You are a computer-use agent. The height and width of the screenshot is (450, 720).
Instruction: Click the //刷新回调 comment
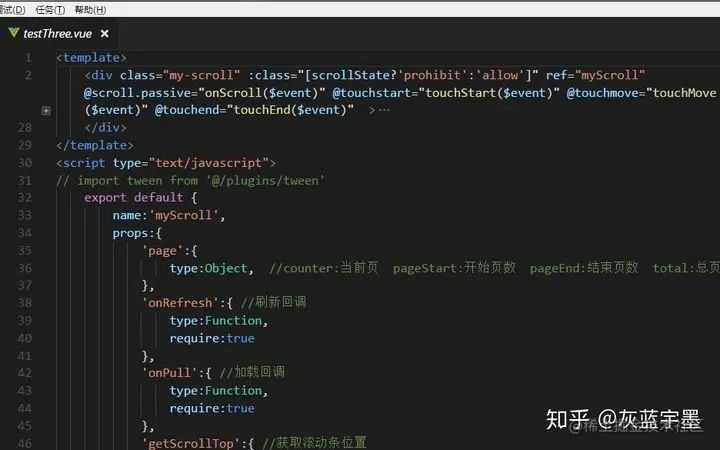coord(274,303)
